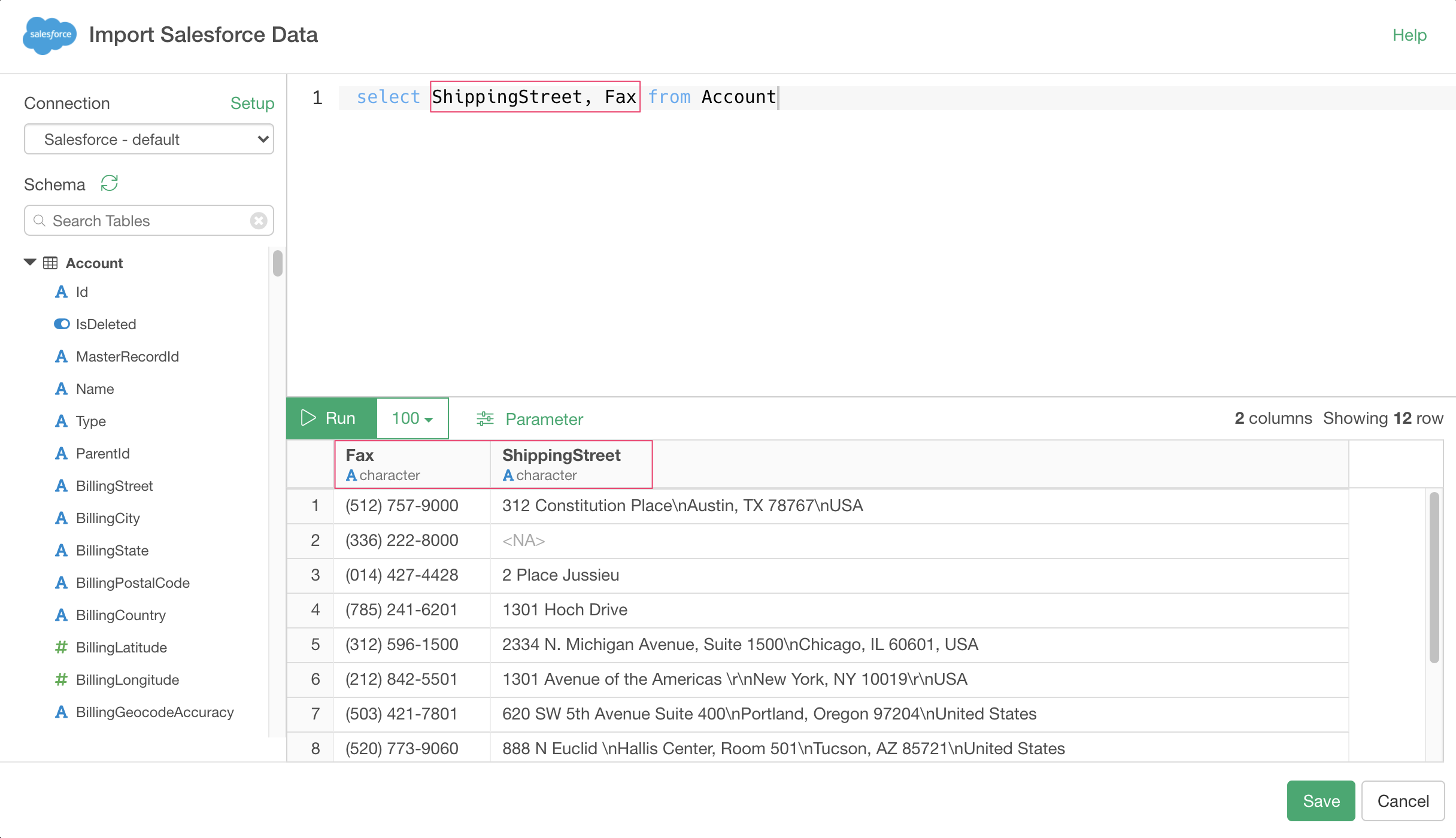Image resolution: width=1456 pixels, height=838 pixels.
Task: Open connection Setup link
Action: tap(252, 104)
